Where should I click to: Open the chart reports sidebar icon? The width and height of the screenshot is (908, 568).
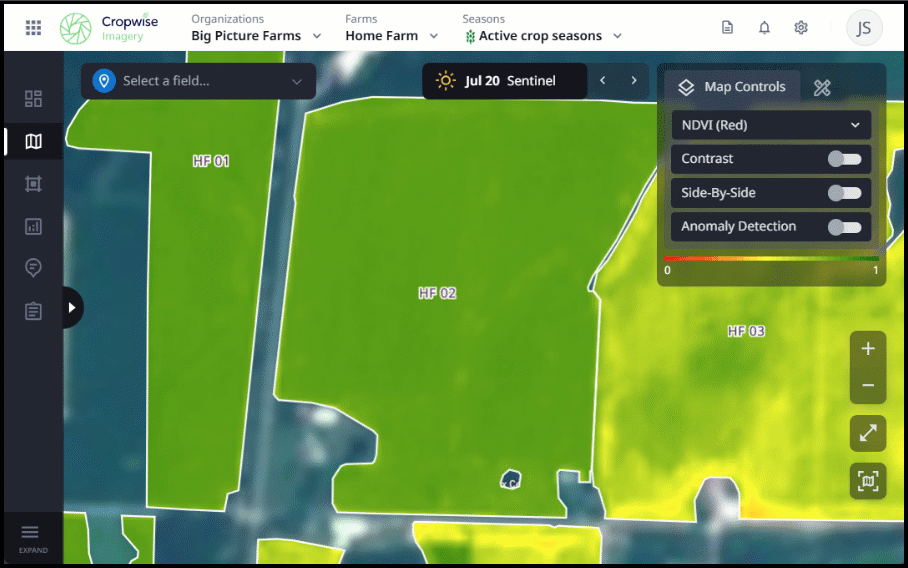click(33, 226)
